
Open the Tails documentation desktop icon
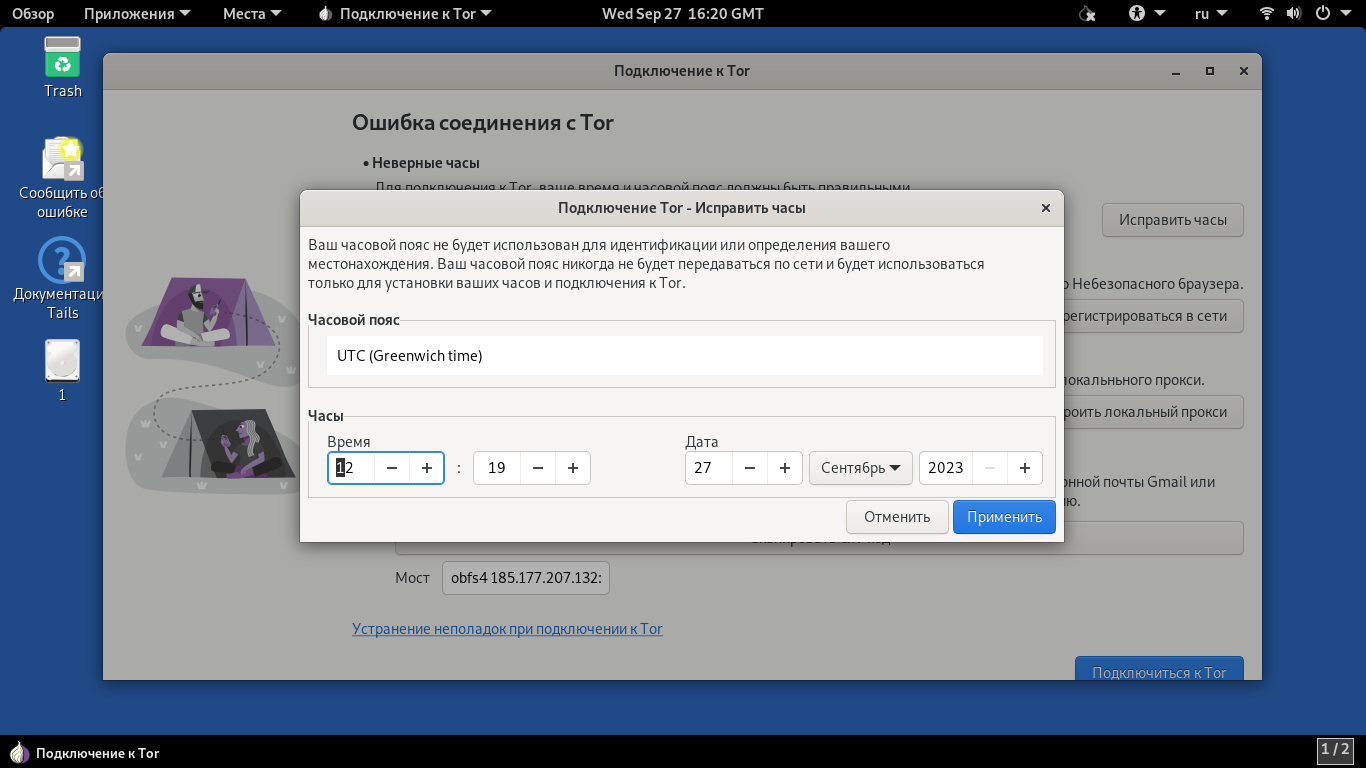click(x=62, y=262)
